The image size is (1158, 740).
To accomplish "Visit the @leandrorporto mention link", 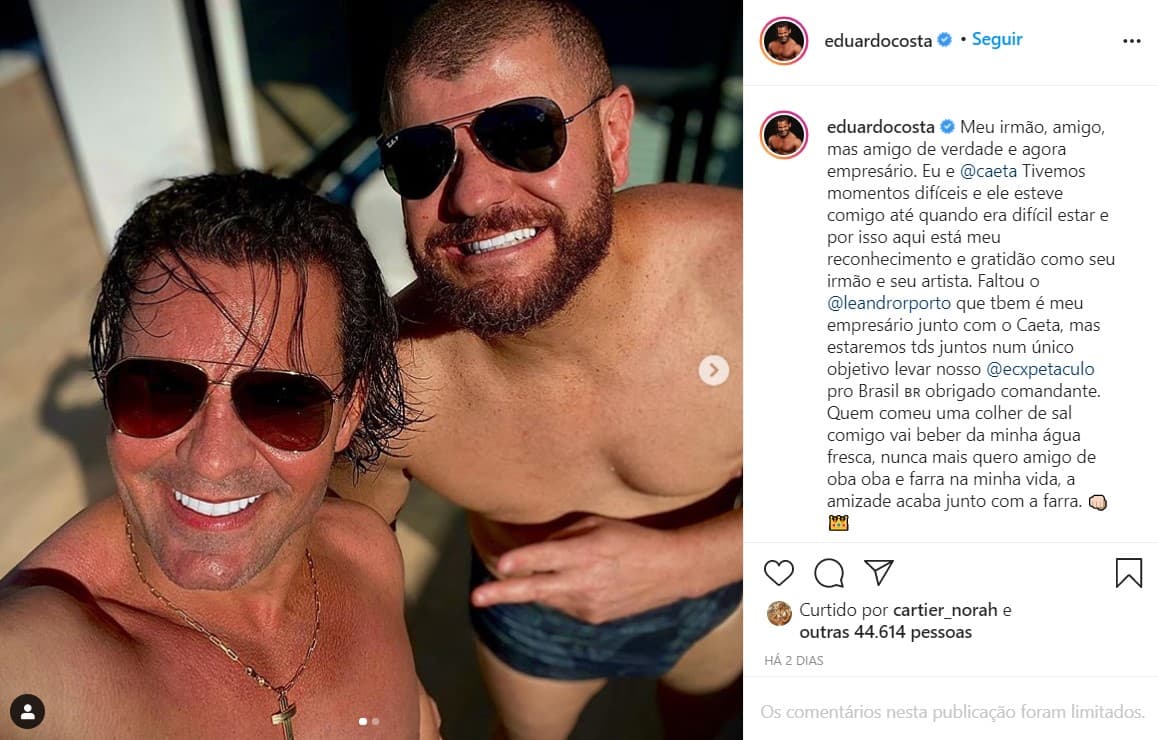I will click(x=889, y=304).
